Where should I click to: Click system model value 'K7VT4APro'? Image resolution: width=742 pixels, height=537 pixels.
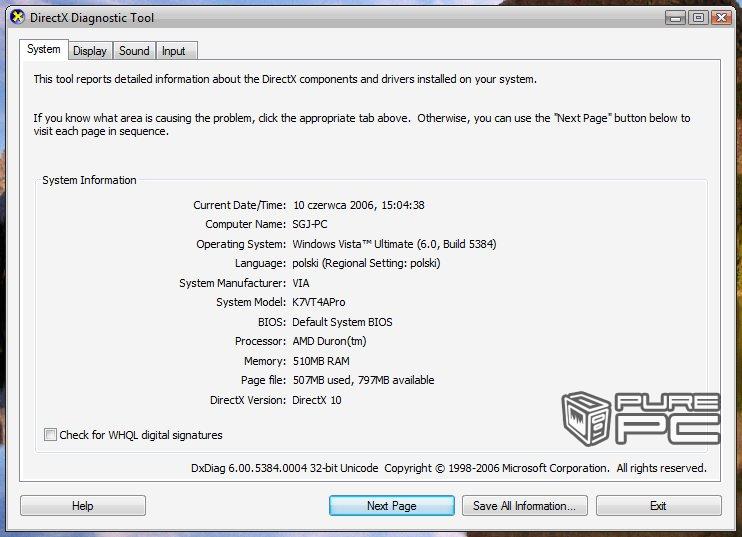point(319,302)
